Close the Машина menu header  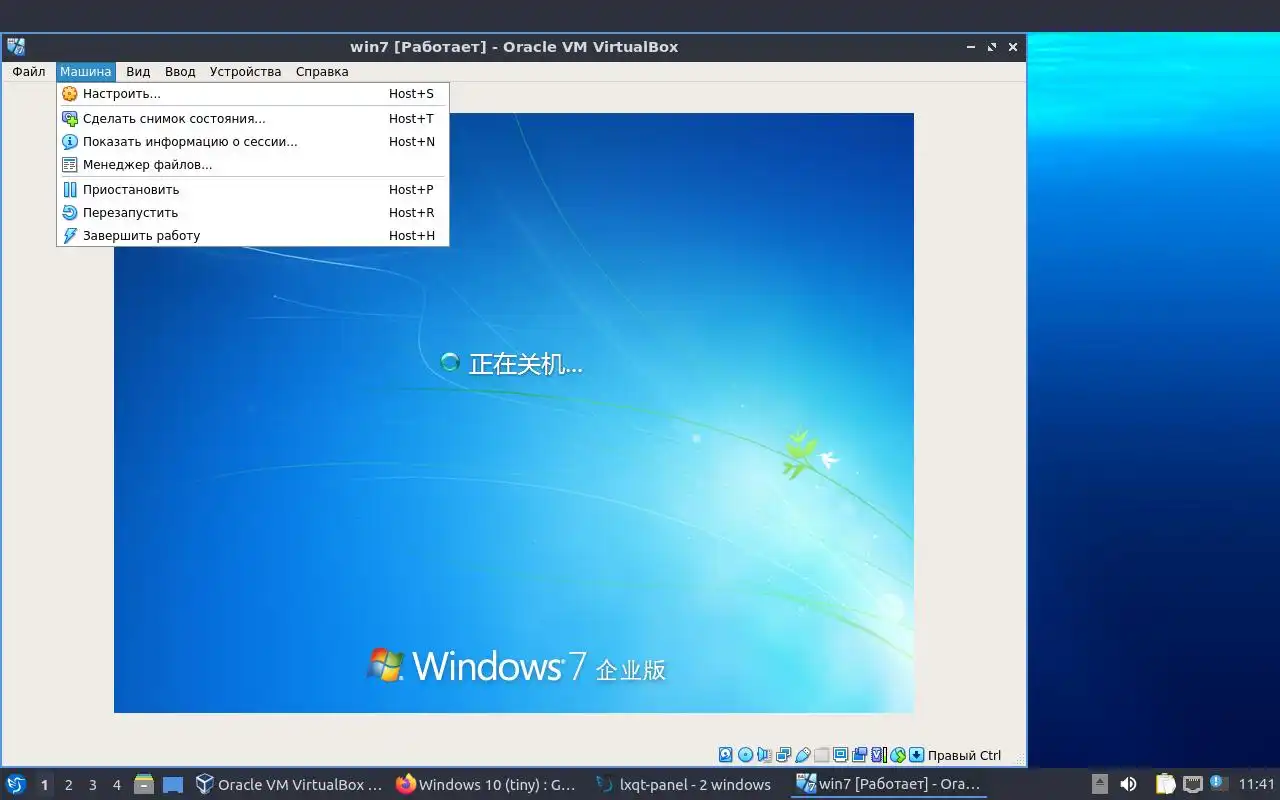pos(85,72)
